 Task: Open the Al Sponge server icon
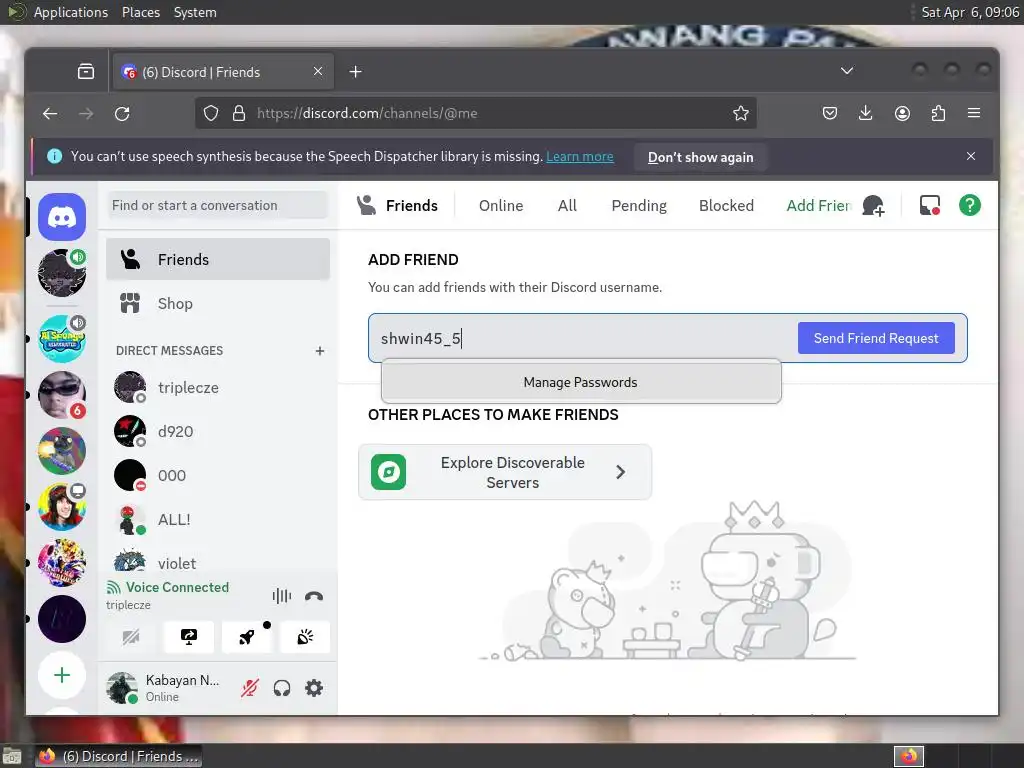click(62, 338)
